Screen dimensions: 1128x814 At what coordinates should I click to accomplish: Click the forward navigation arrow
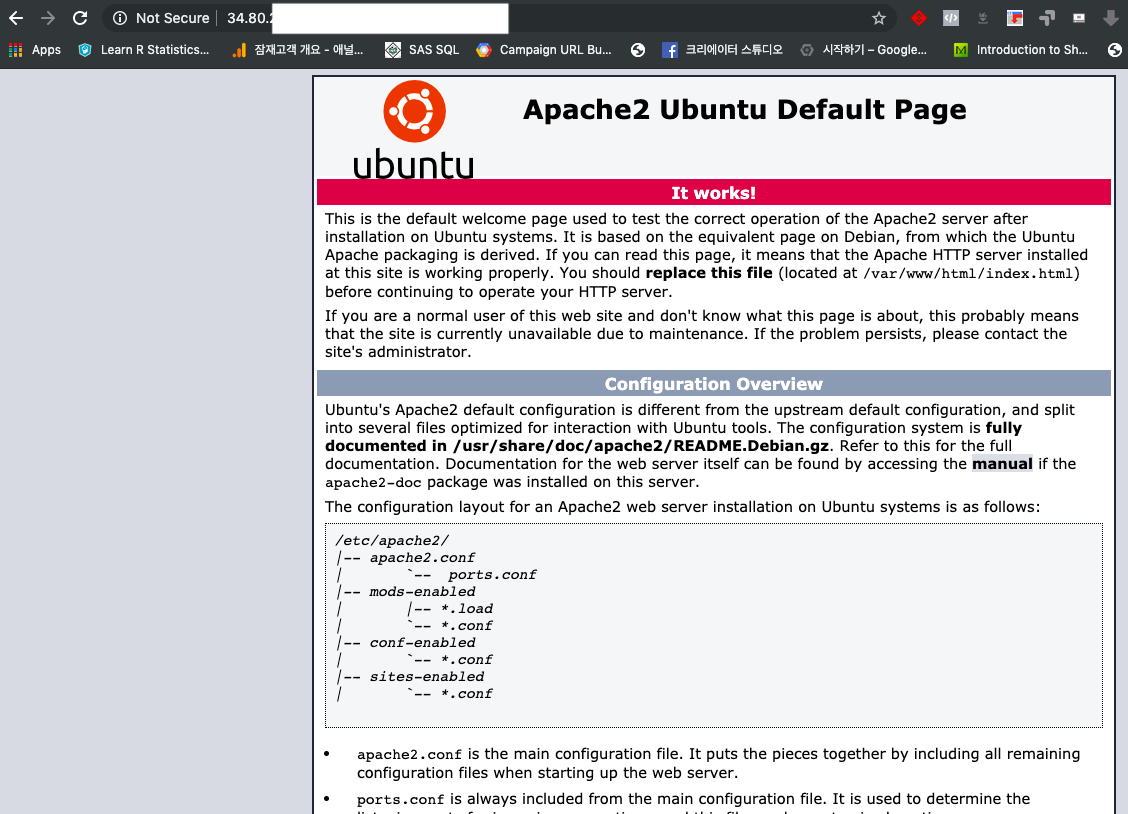pos(47,18)
